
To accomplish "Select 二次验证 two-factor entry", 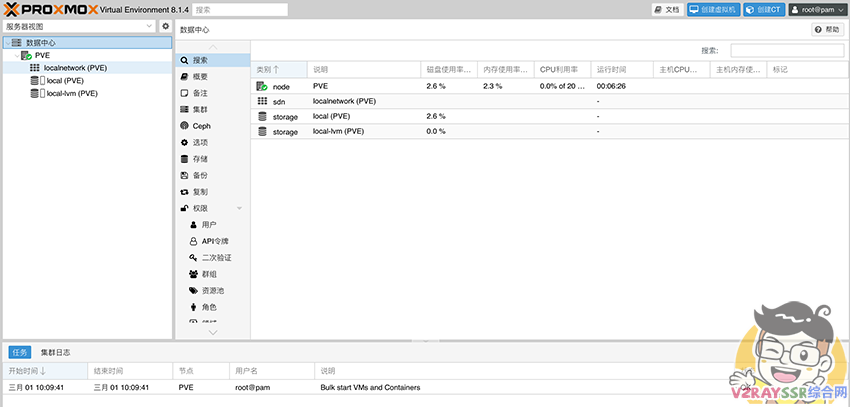I will point(216,258).
